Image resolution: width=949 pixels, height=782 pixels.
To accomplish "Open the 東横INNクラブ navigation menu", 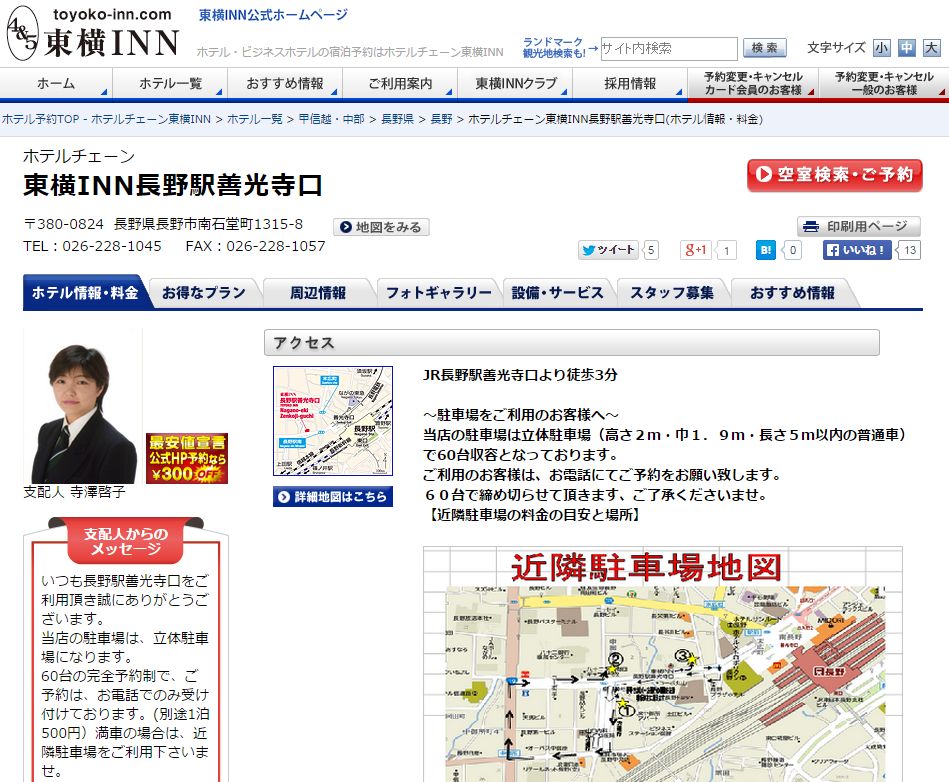I will (515, 84).
